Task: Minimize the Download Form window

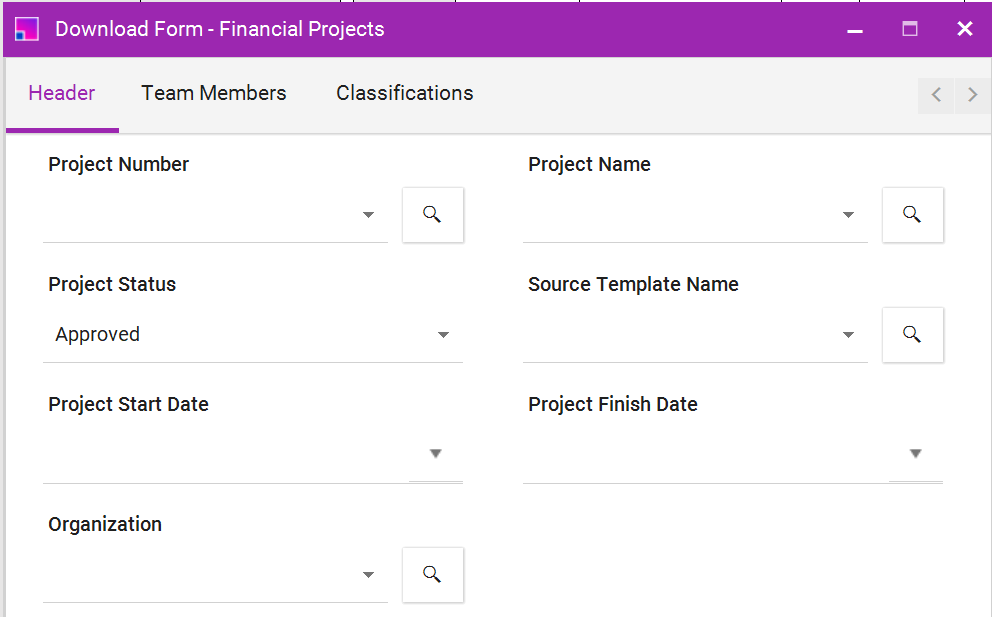Action: coord(855,30)
